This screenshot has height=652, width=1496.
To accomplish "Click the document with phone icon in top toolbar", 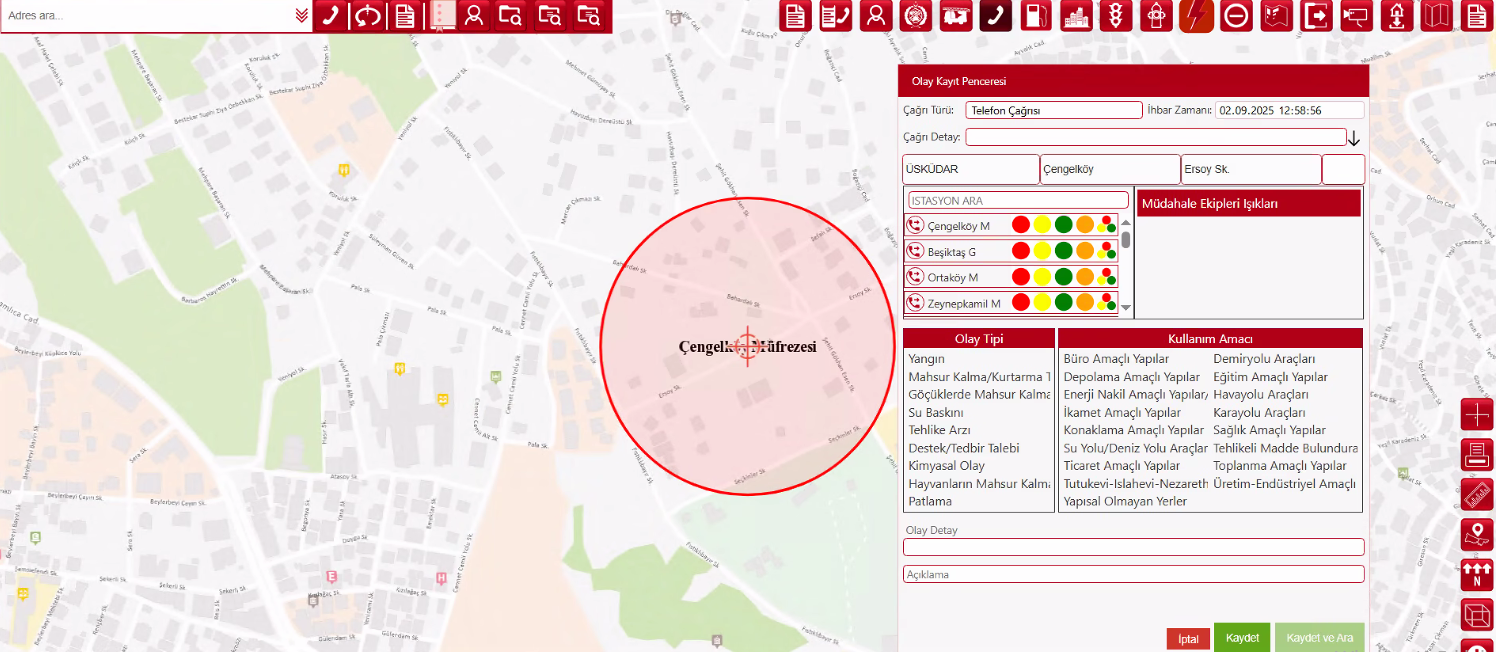I will point(835,16).
